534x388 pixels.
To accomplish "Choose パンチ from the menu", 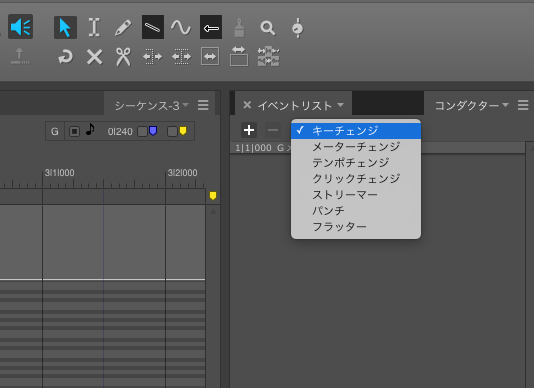I will pyautogui.click(x=356, y=211).
